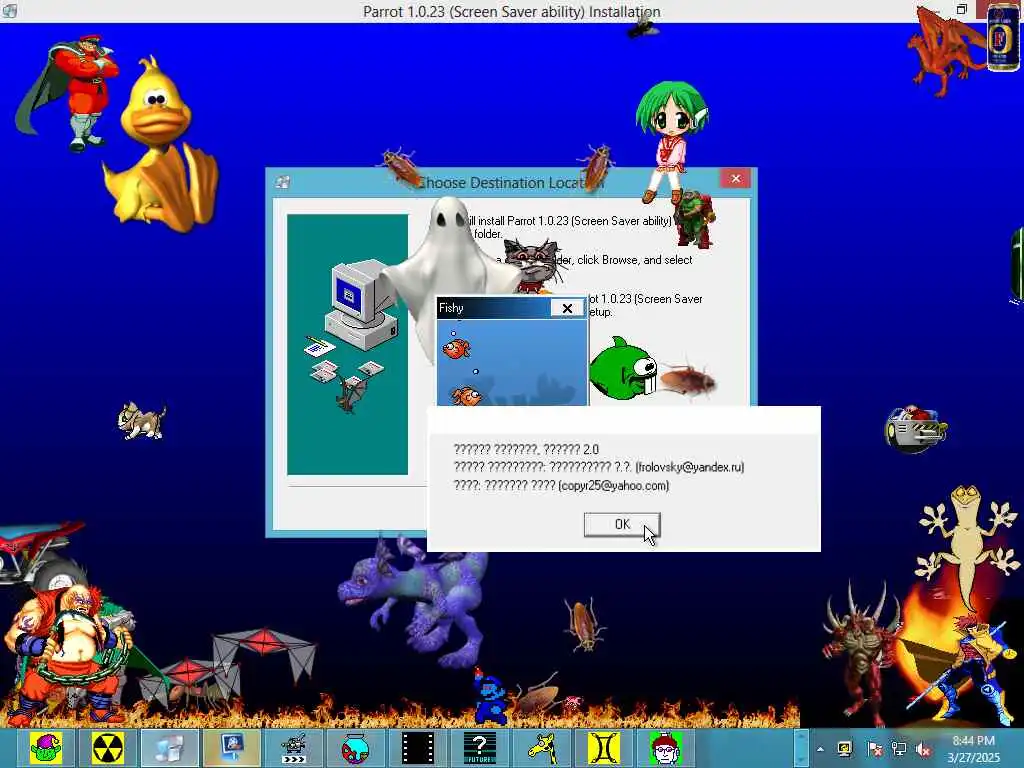Show hidden system tray icons

pyautogui.click(x=820, y=749)
